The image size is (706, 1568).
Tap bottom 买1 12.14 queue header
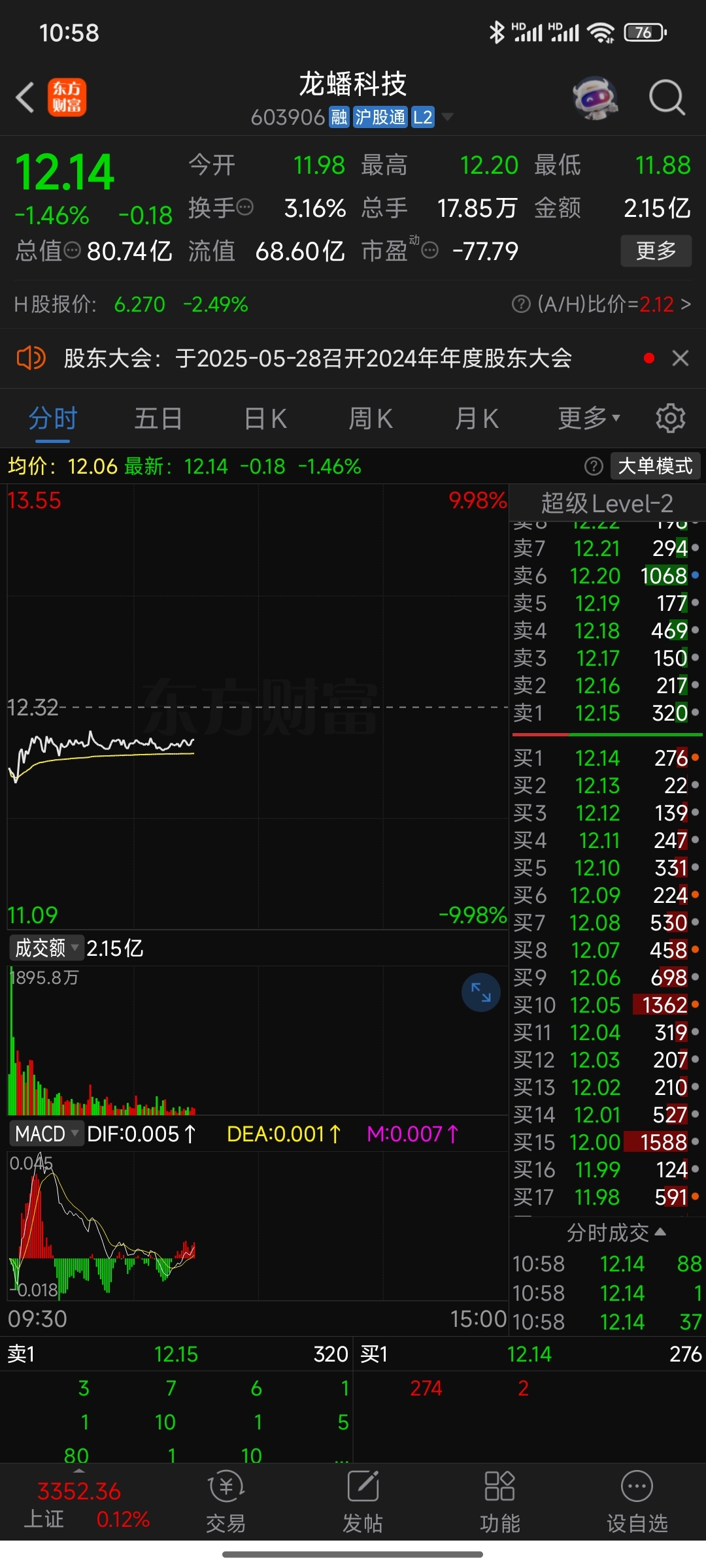coord(529,1354)
